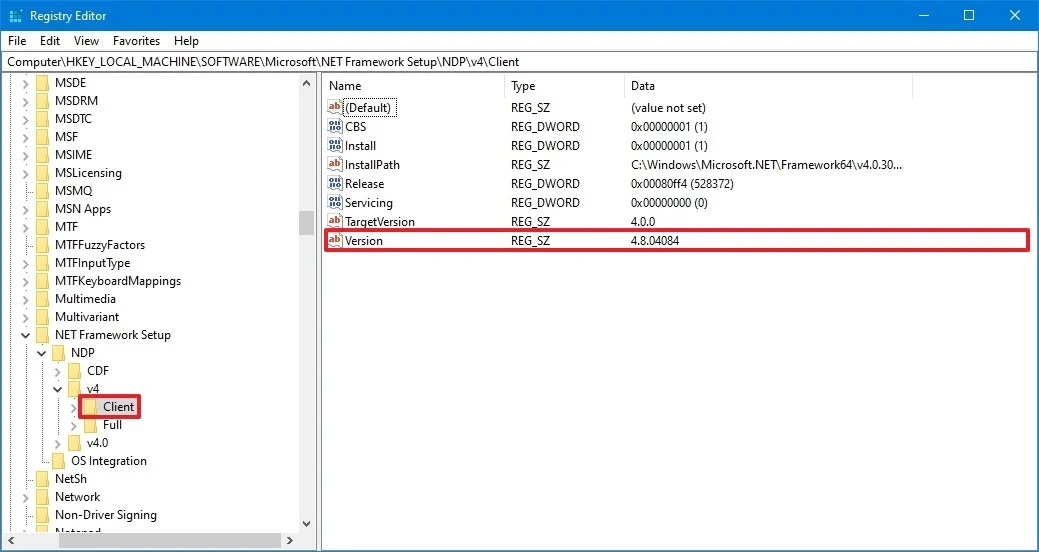
Task: Expand the MTFInputType key
Action: pyautogui.click(x=26, y=263)
